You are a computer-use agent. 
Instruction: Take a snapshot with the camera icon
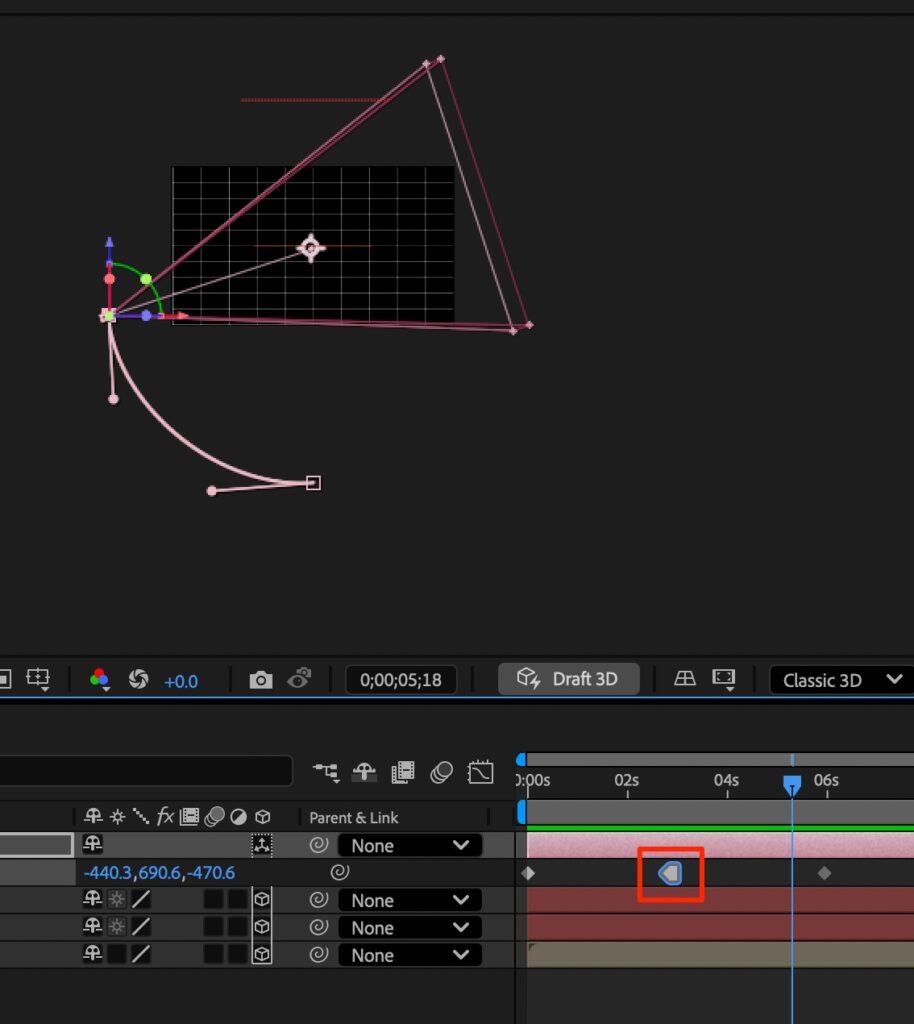[x=261, y=680]
